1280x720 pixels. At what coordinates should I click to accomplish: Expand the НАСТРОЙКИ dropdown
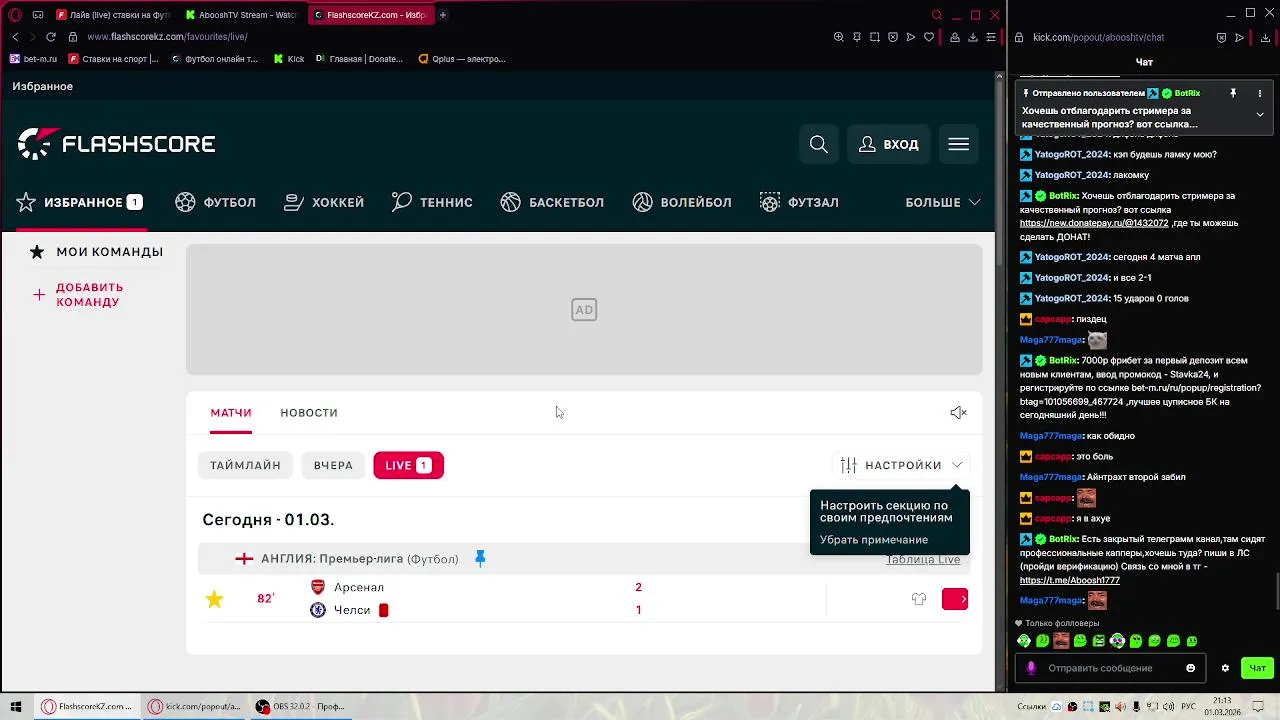(902, 465)
